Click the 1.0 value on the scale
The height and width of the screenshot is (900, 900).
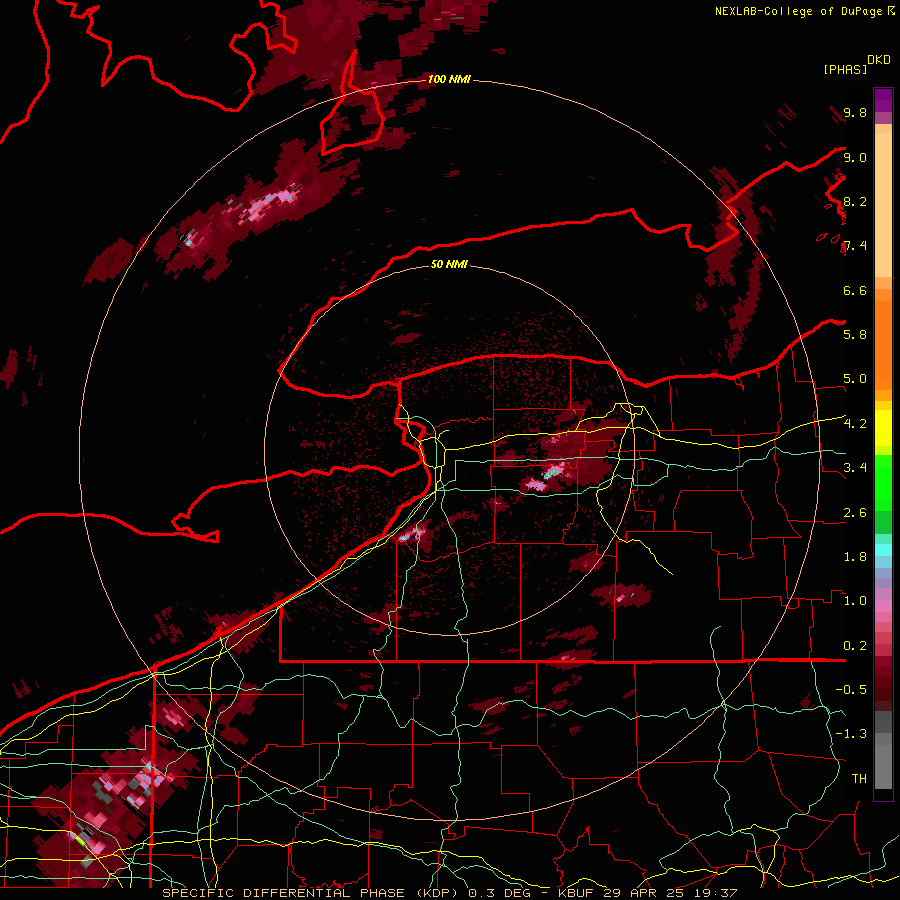pos(855,601)
